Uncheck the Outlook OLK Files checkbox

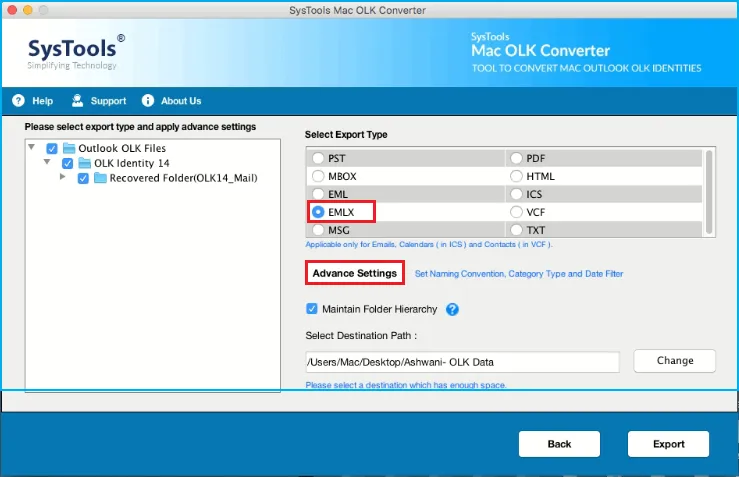pos(52,148)
